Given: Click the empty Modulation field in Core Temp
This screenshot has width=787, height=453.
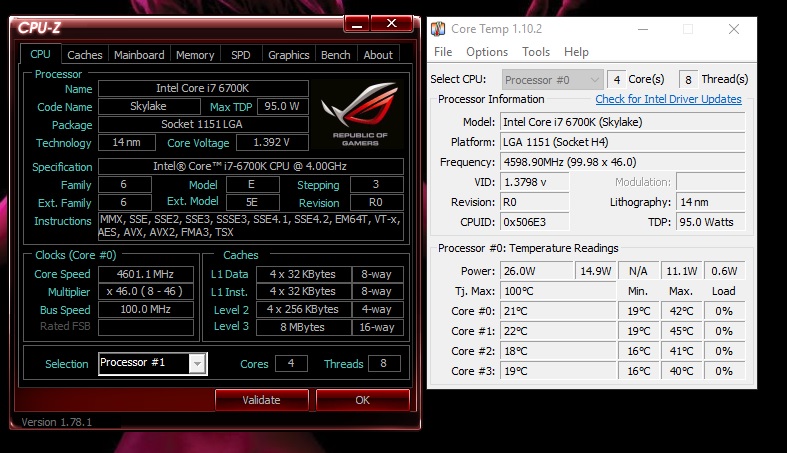Looking at the screenshot, I should coord(711,182).
